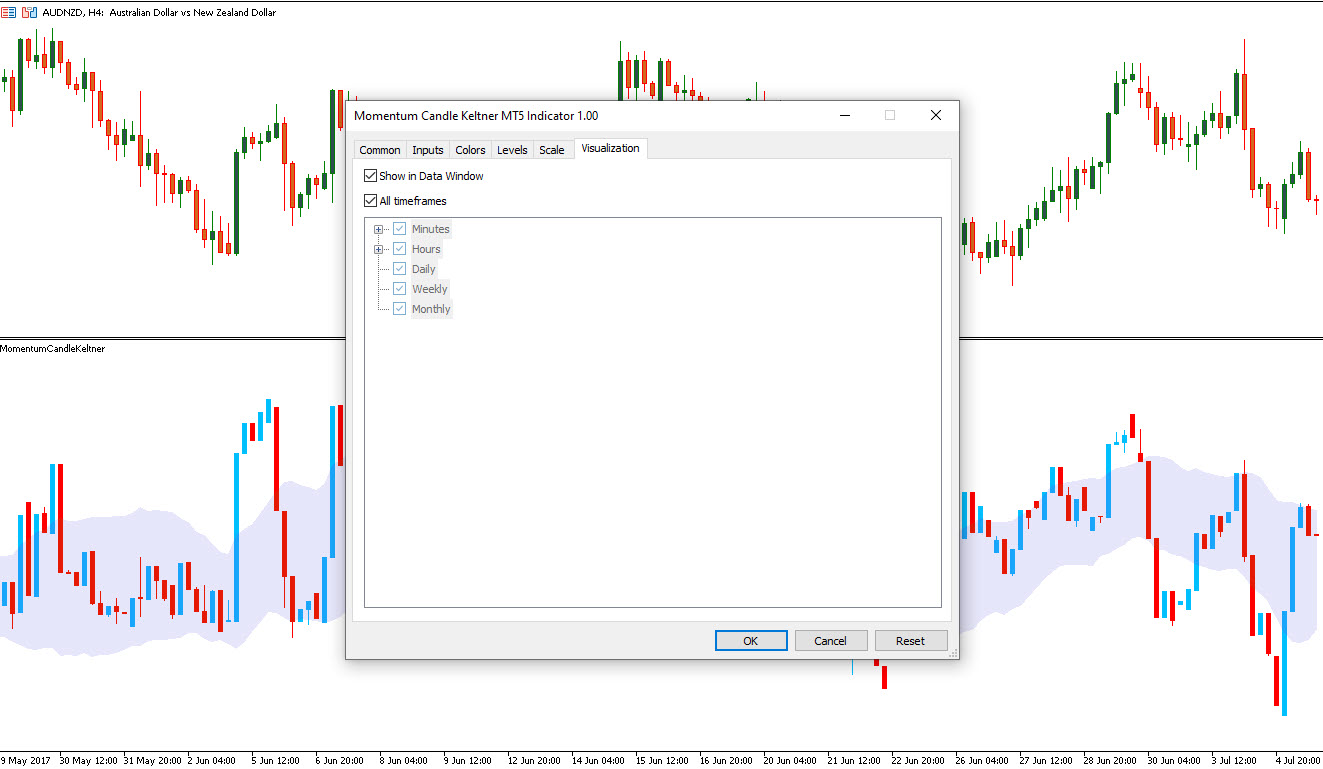The height and width of the screenshot is (769, 1323).
Task: Open the Scale tab
Action: click(x=551, y=150)
